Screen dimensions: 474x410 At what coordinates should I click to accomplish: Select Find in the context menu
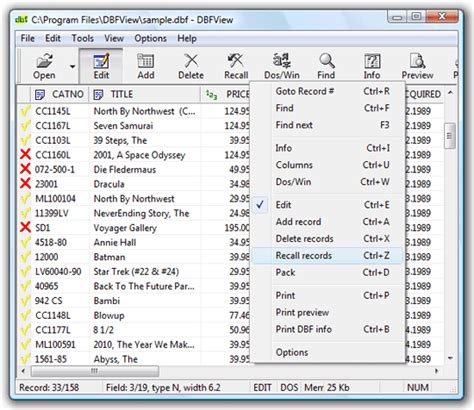[x=328, y=108]
